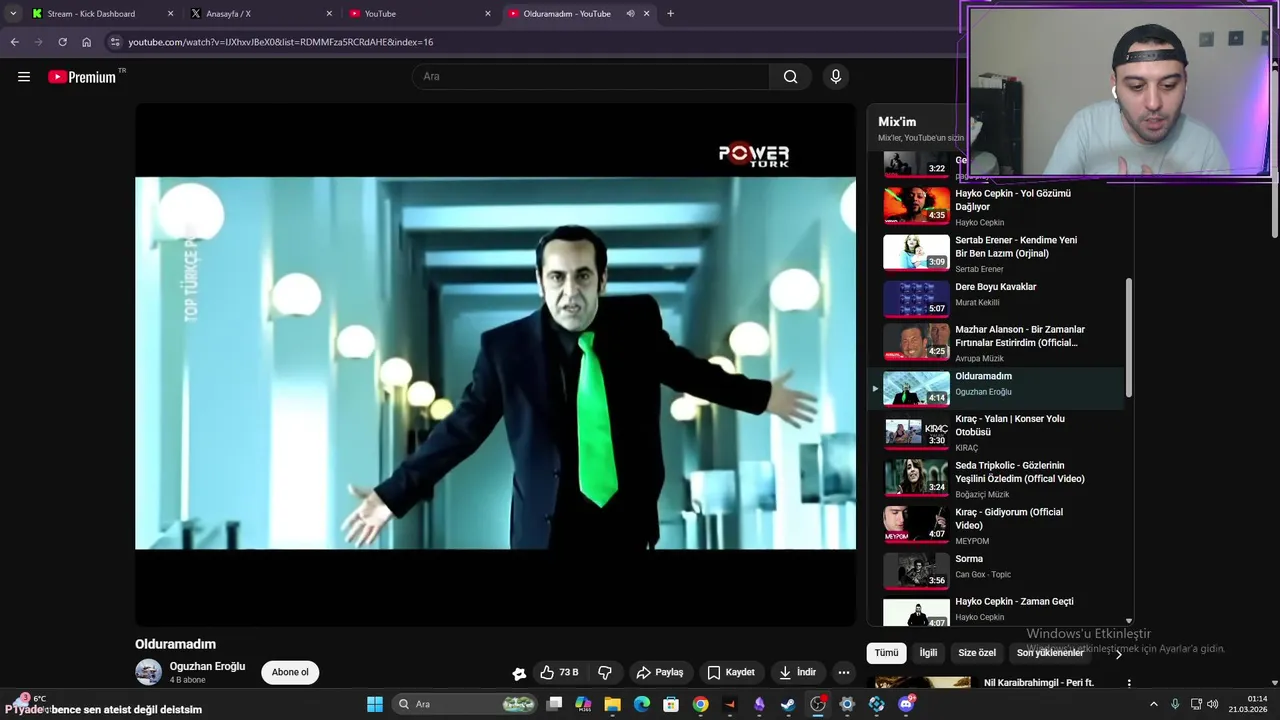Viewport: 1280px width, 720px height.
Task: Open Discord from the taskbar
Action: pyautogui.click(x=906, y=704)
